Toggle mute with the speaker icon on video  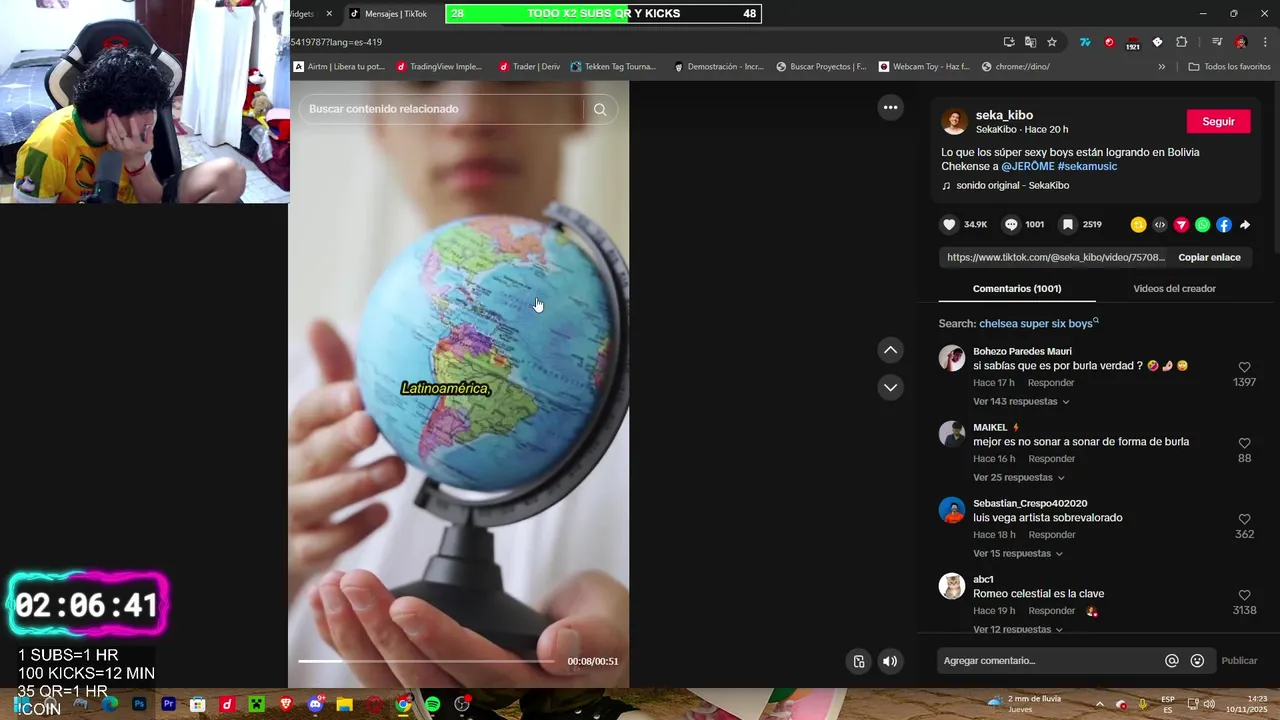(890, 661)
